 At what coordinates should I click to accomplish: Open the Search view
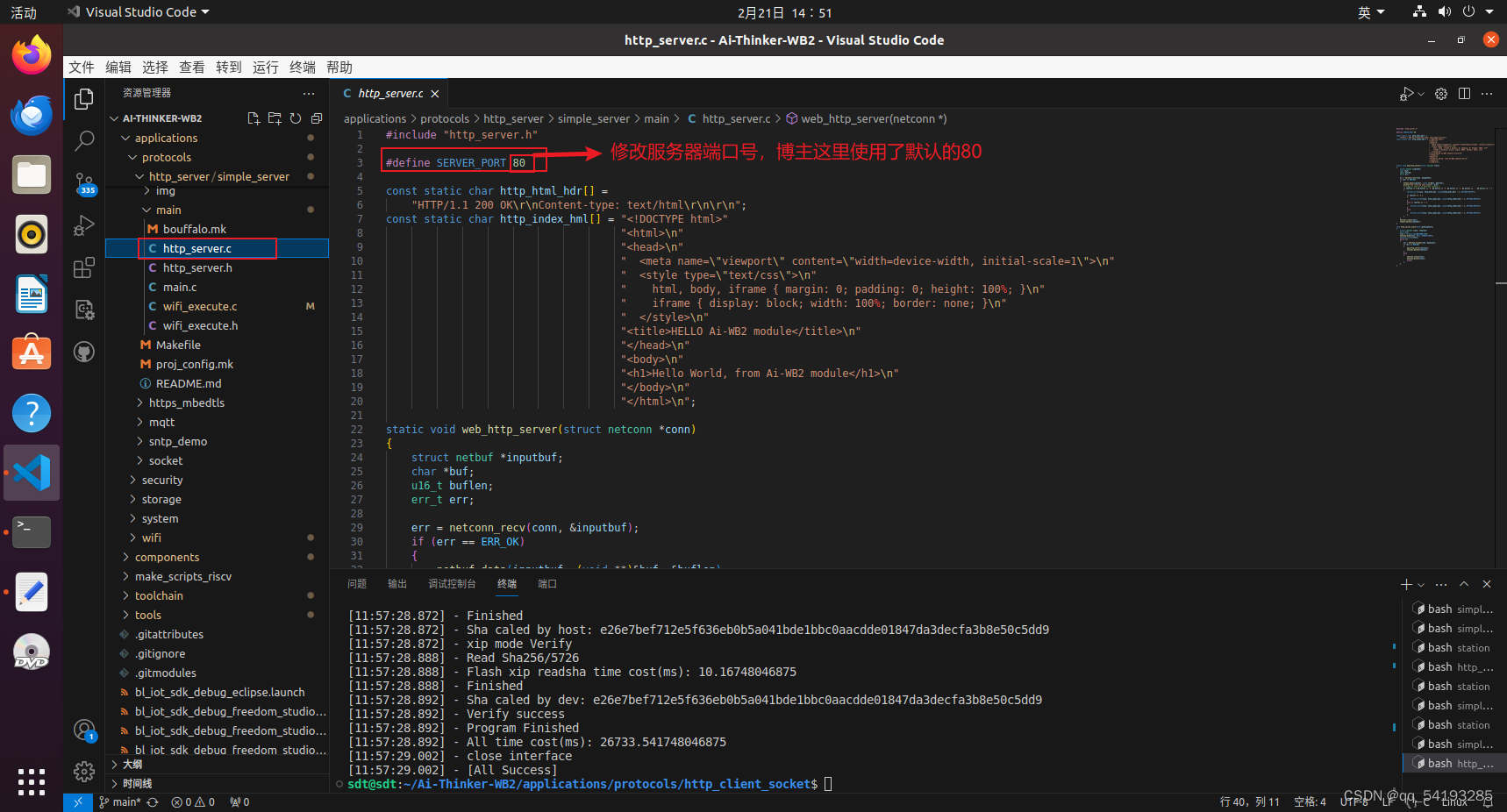pos(83,140)
